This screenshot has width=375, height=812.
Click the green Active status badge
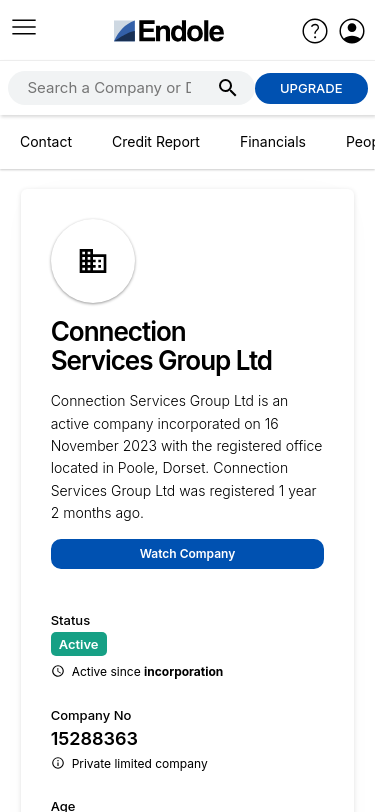point(79,644)
